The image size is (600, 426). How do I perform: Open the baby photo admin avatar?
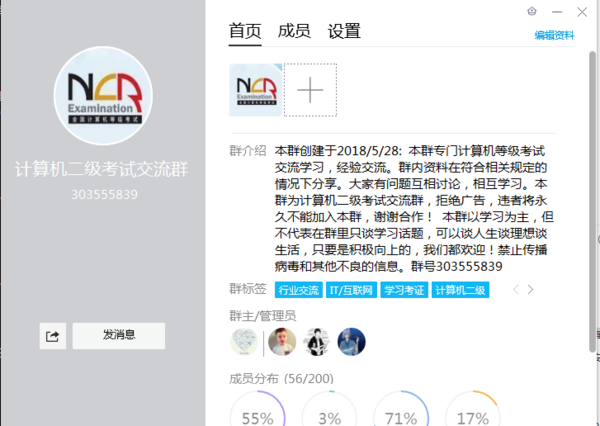(x=282, y=342)
